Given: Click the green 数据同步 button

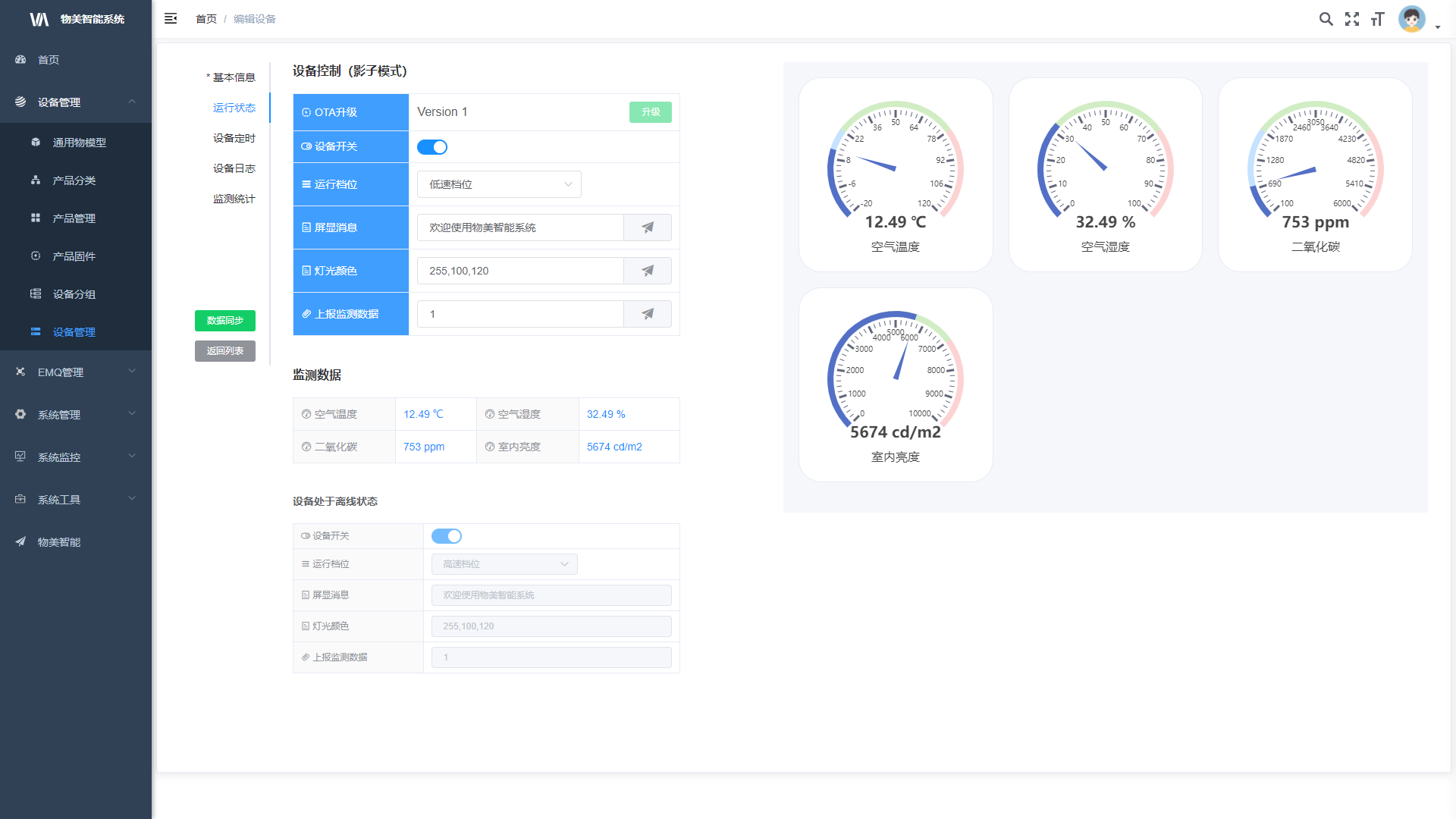Looking at the screenshot, I should tap(225, 321).
